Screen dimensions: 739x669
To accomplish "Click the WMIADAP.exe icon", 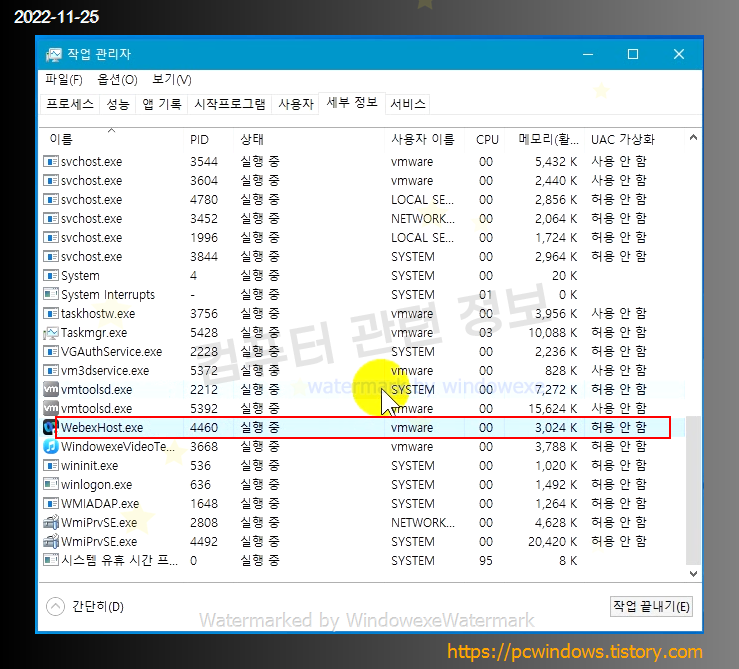I will point(50,503).
